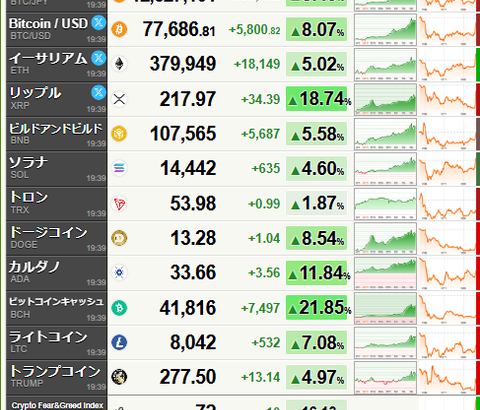Click the Trump coin logo icon
Viewport: 480px width, 410px height.
click(x=119, y=377)
